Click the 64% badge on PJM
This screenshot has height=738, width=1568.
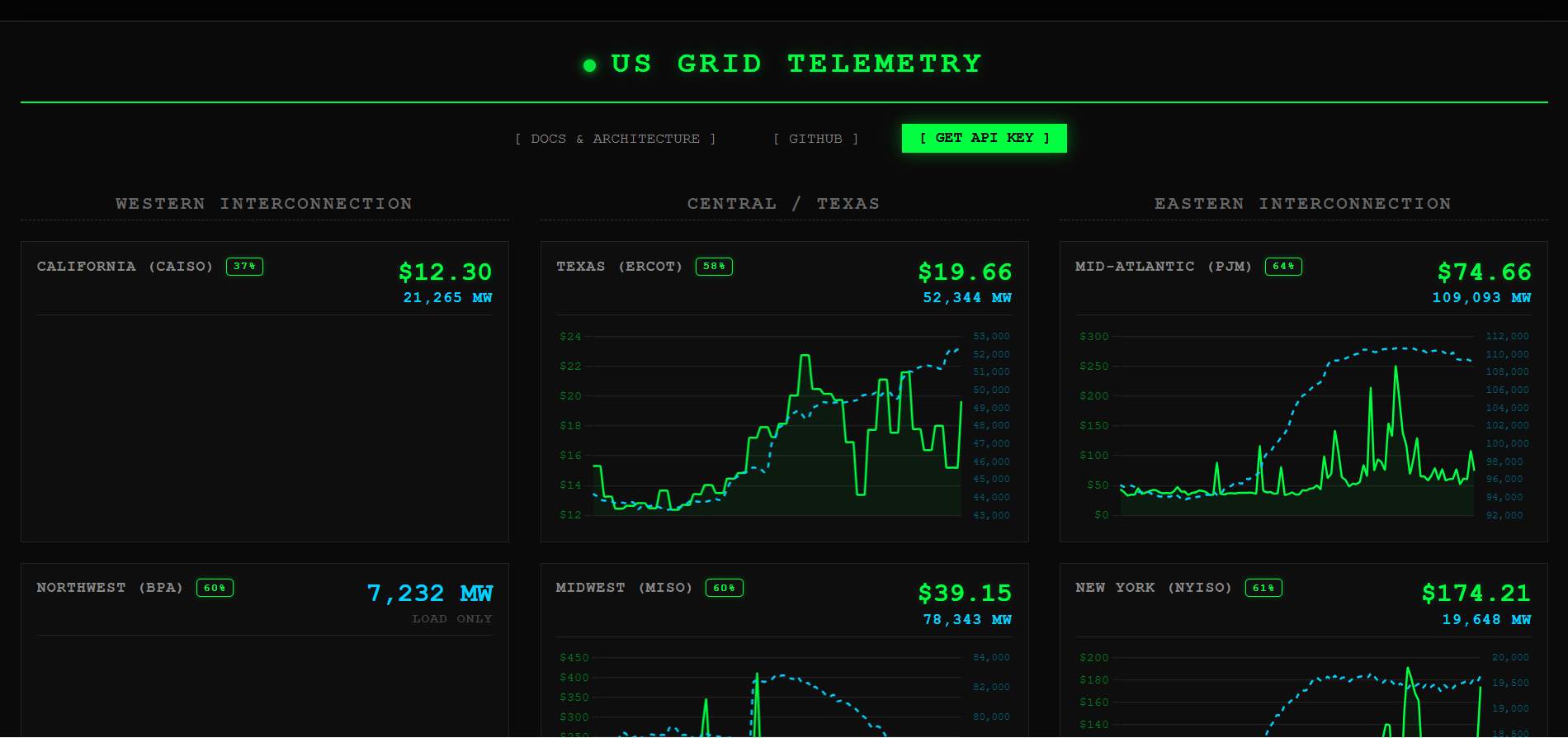pos(1283,266)
